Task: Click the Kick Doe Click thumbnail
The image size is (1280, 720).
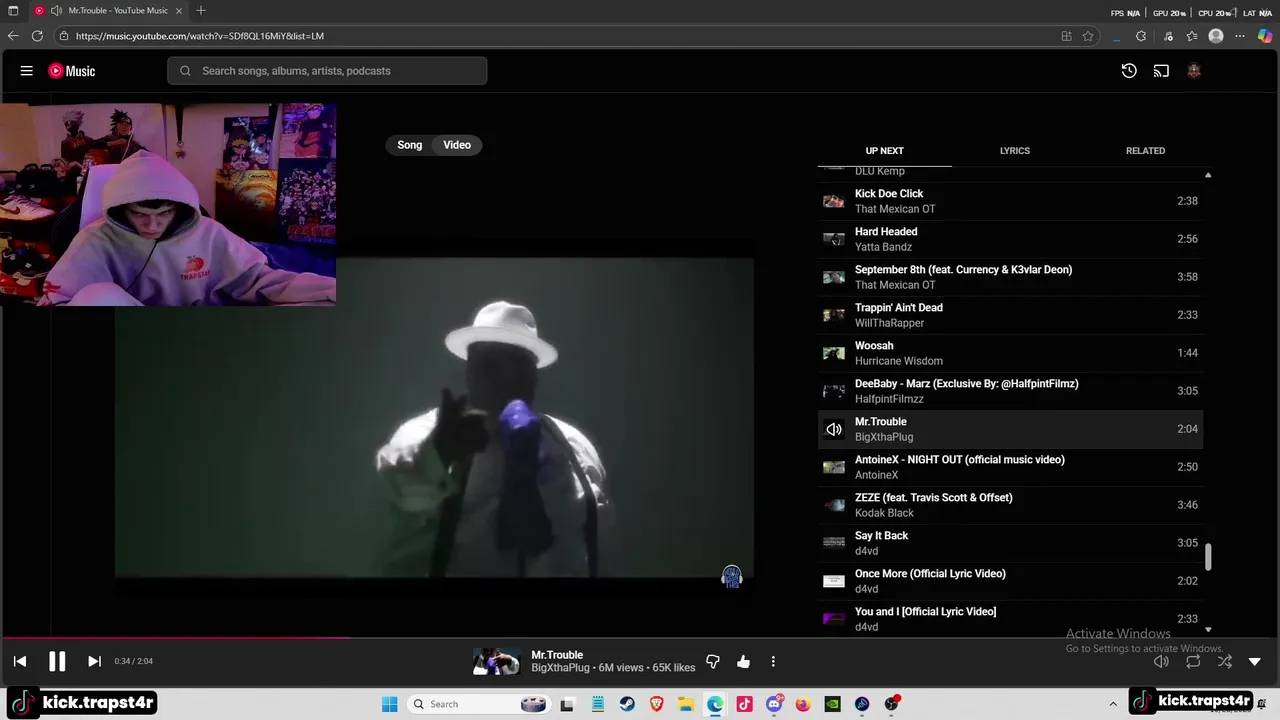Action: [x=834, y=201]
